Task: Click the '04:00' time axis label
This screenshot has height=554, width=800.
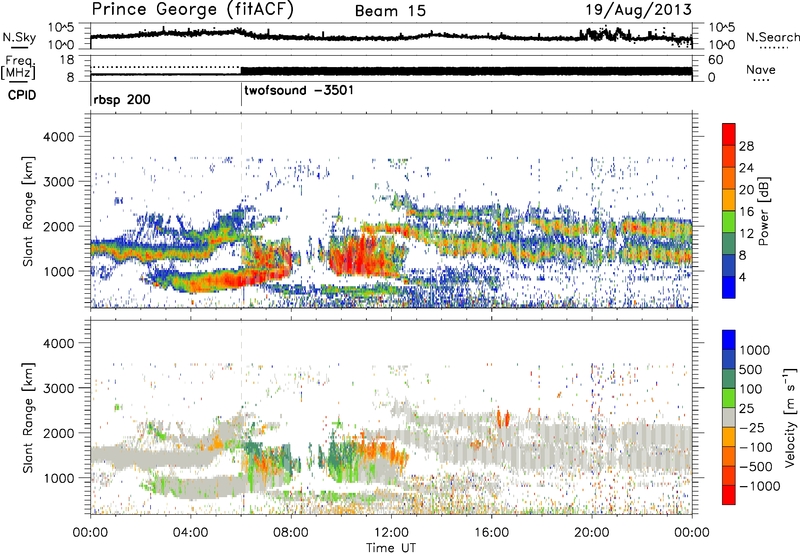Action: click(190, 533)
